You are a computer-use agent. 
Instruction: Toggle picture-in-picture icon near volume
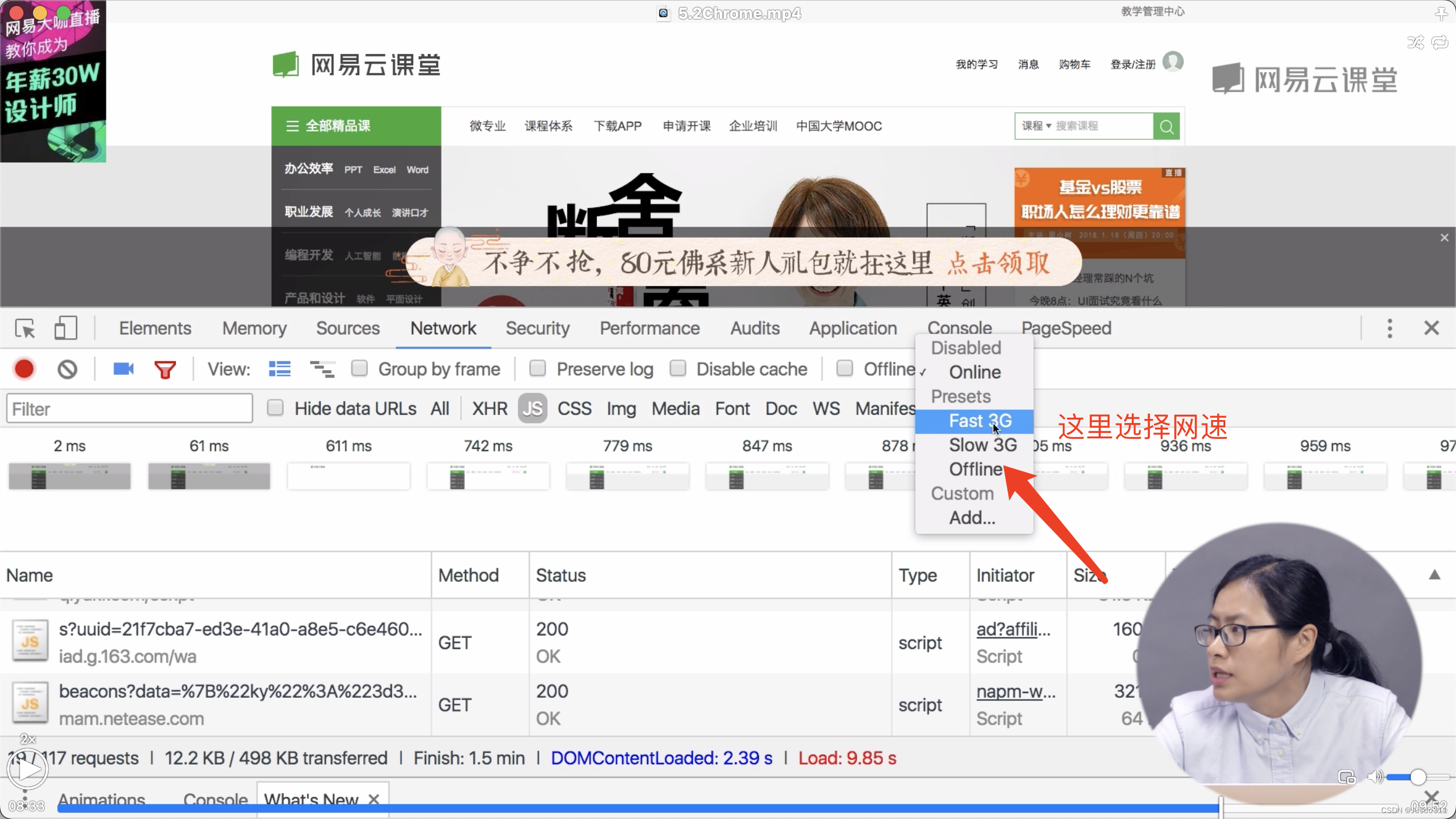click(1347, 777)
